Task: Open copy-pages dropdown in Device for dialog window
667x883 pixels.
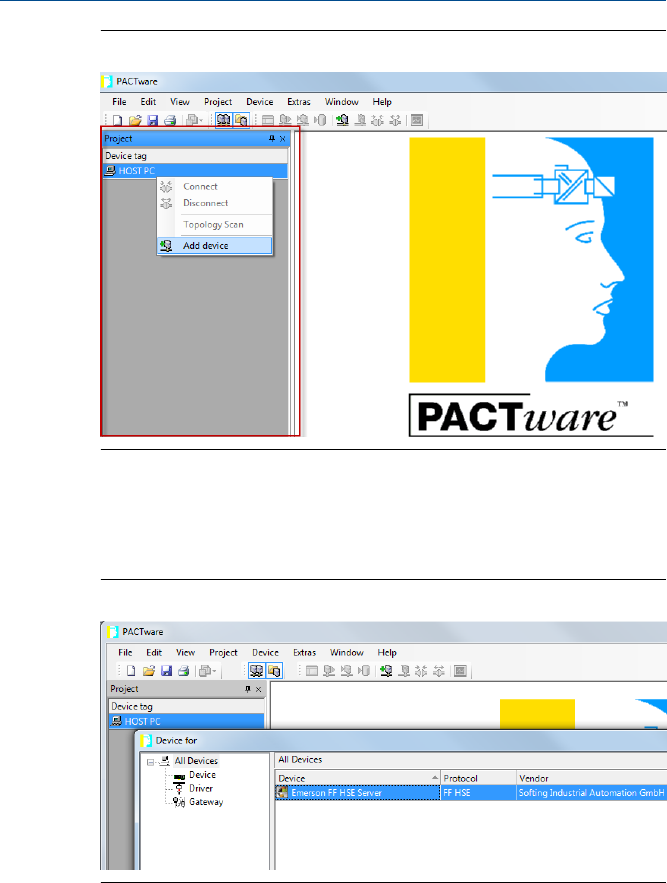Action: pos(208,671)
